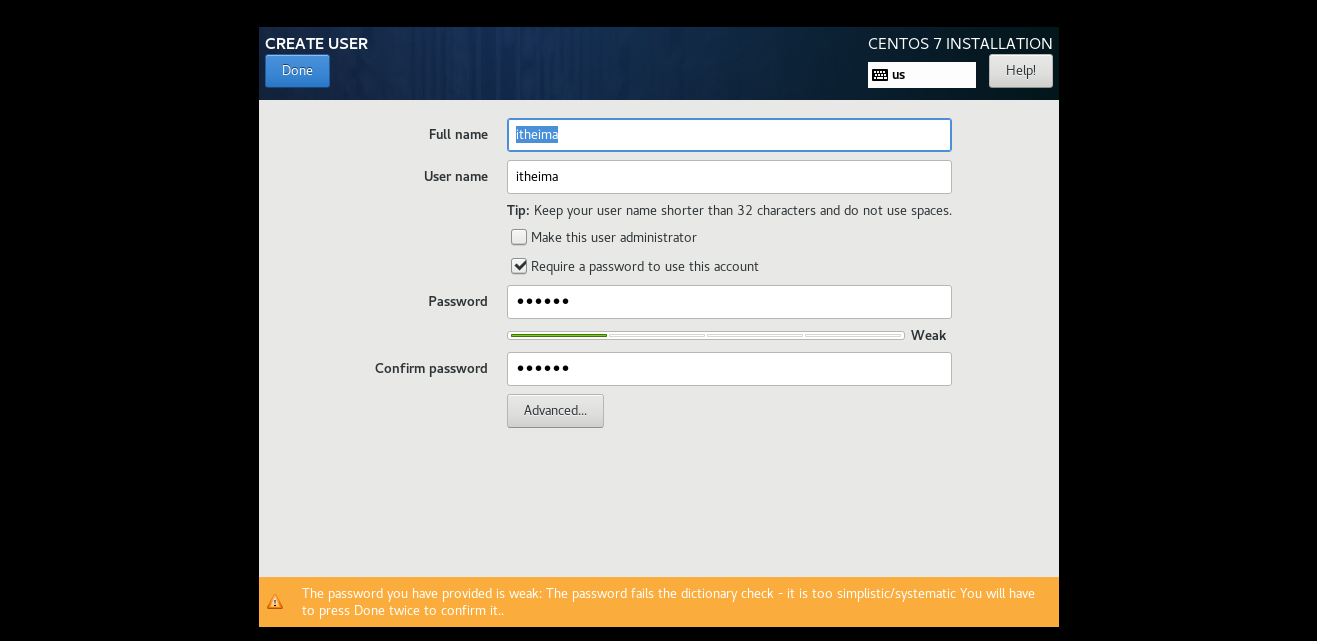This screenshot has height=641, width=1317.
Task: Click into the Password field
Action: (x=729, y=302)
